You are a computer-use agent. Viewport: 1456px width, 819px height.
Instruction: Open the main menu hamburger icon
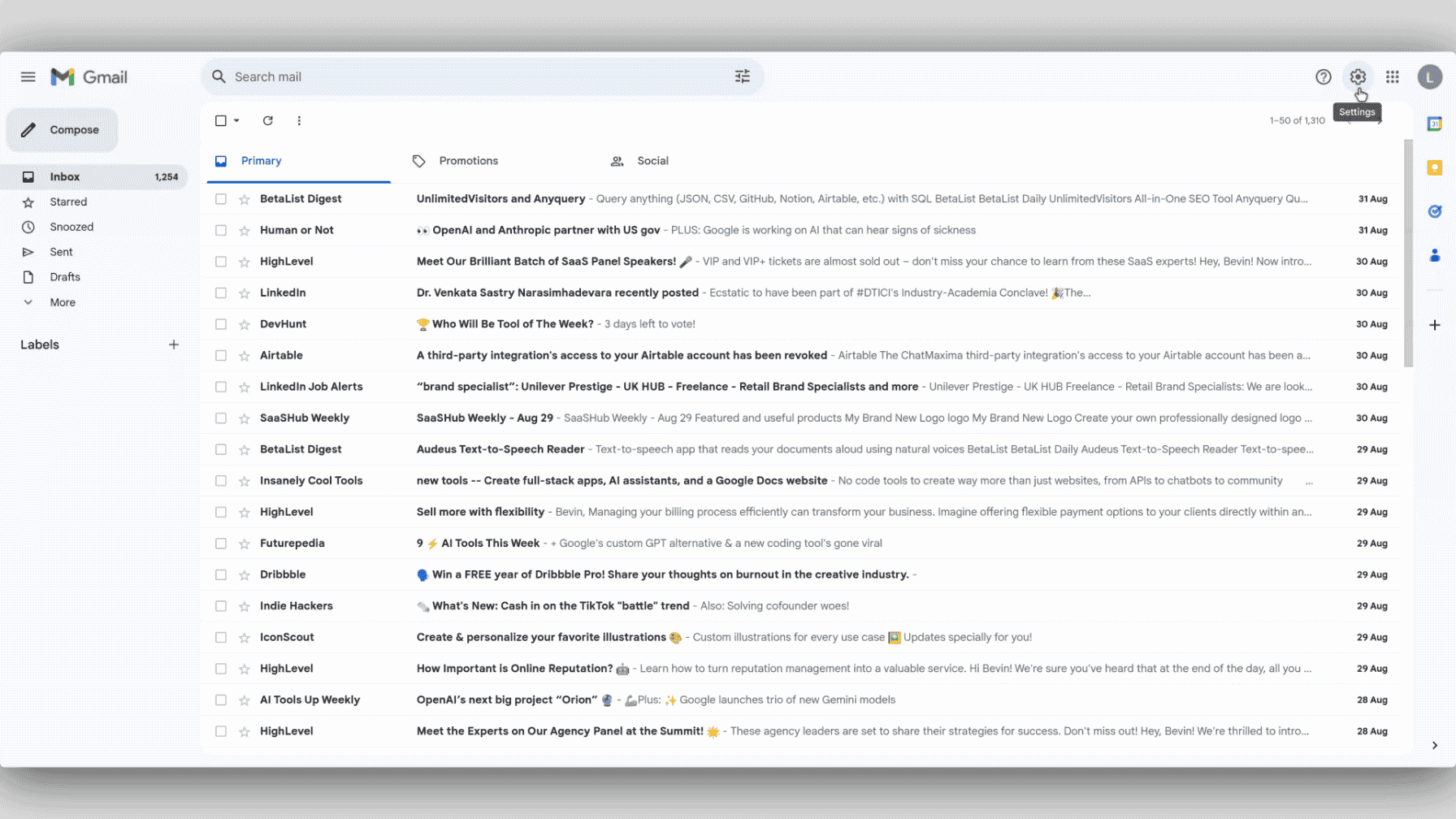28,77
